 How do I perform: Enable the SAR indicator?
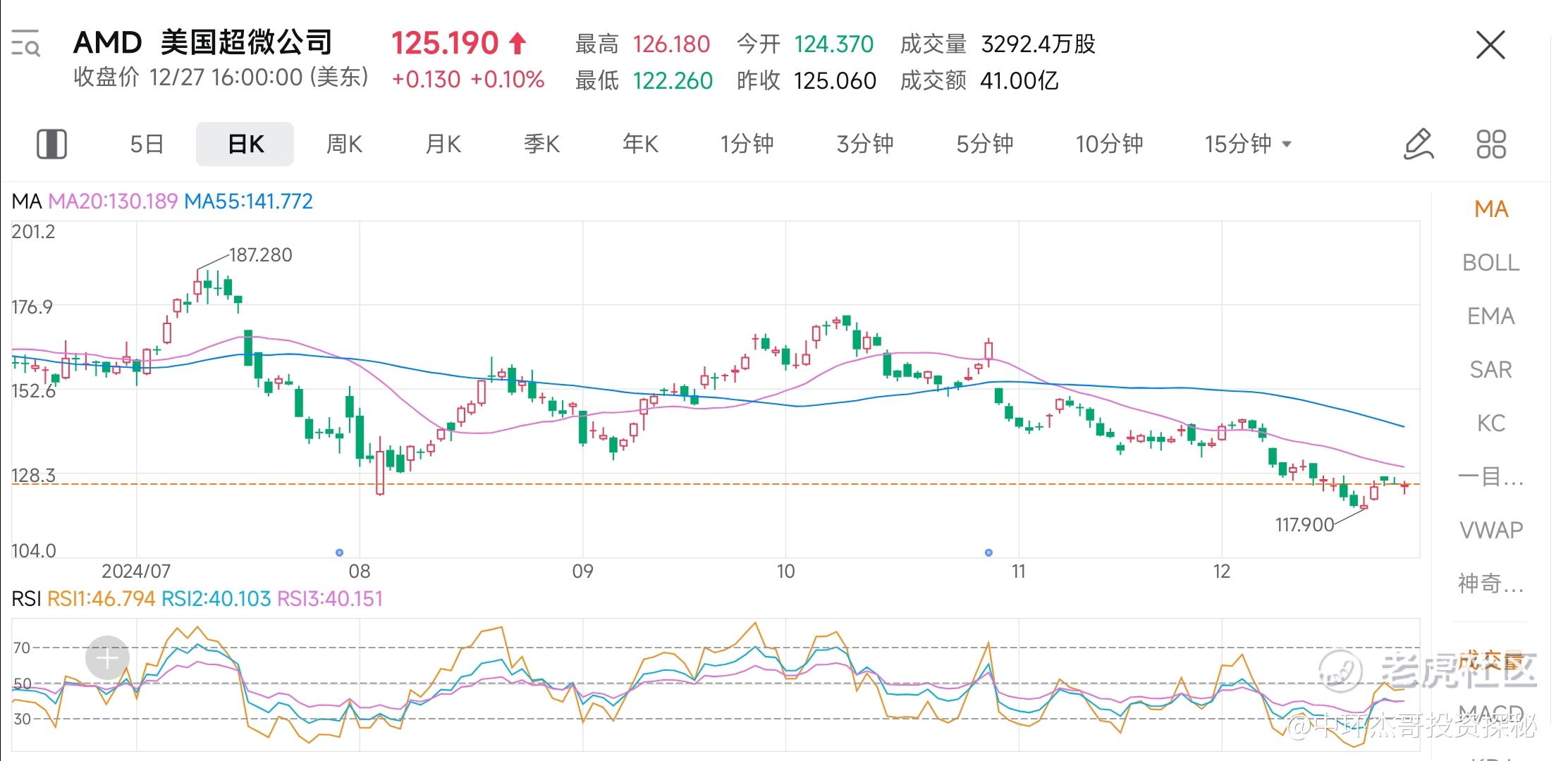pyautogui.click(x=1491, y=370)
